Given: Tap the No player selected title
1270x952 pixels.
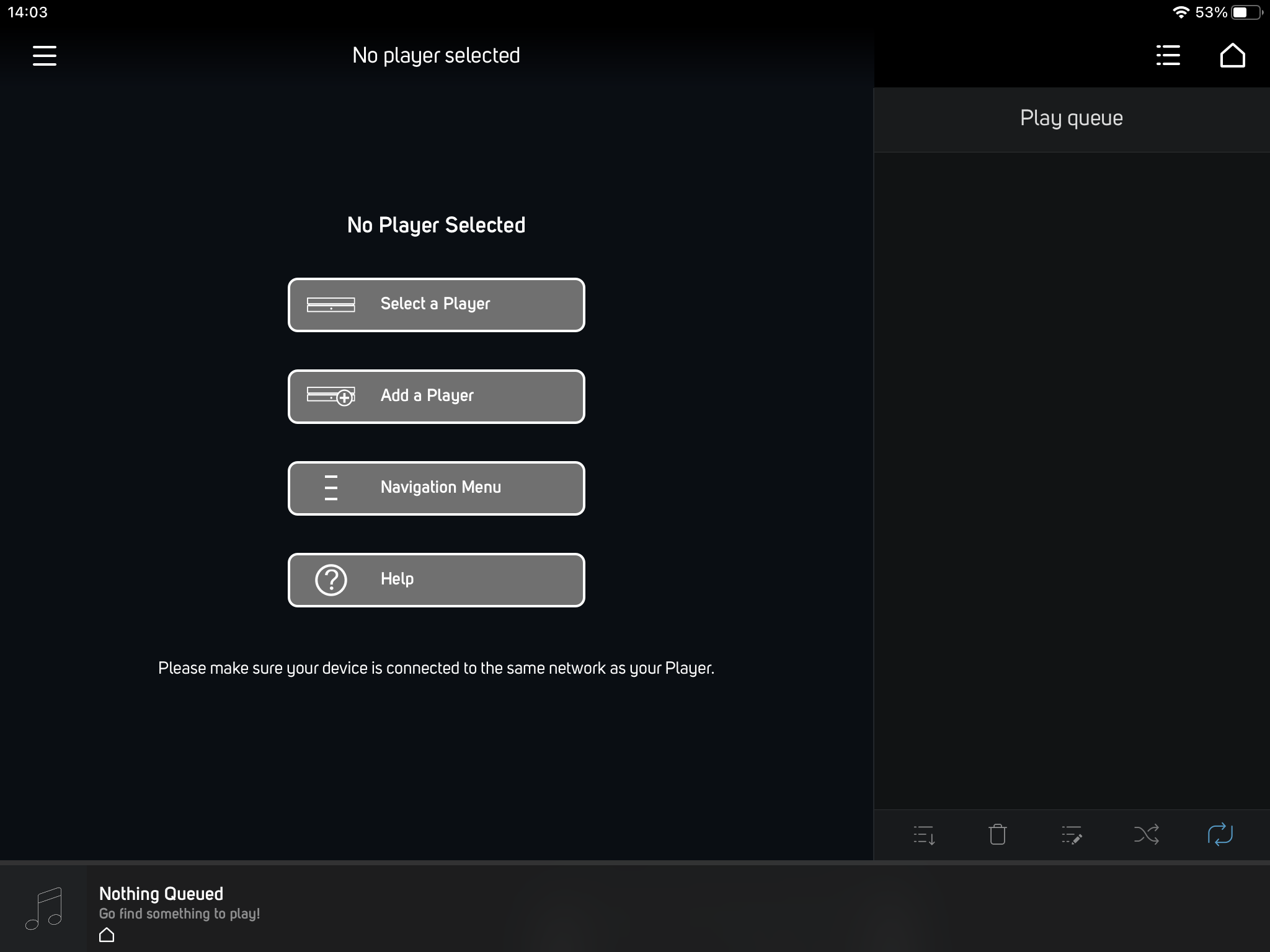Looking at the screenshot, I should (x=436, y=56).
